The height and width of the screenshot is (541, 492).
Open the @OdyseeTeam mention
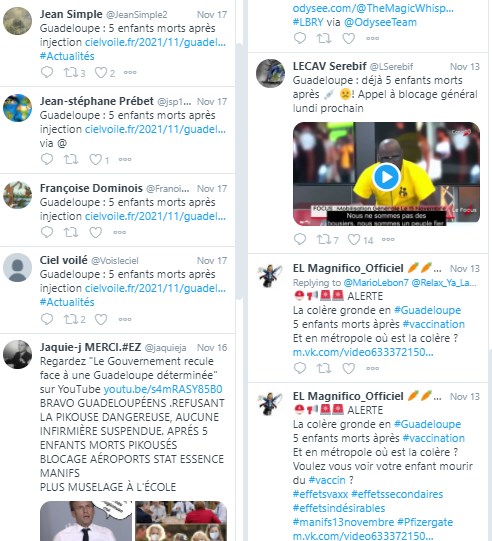(x=380, y=22)
